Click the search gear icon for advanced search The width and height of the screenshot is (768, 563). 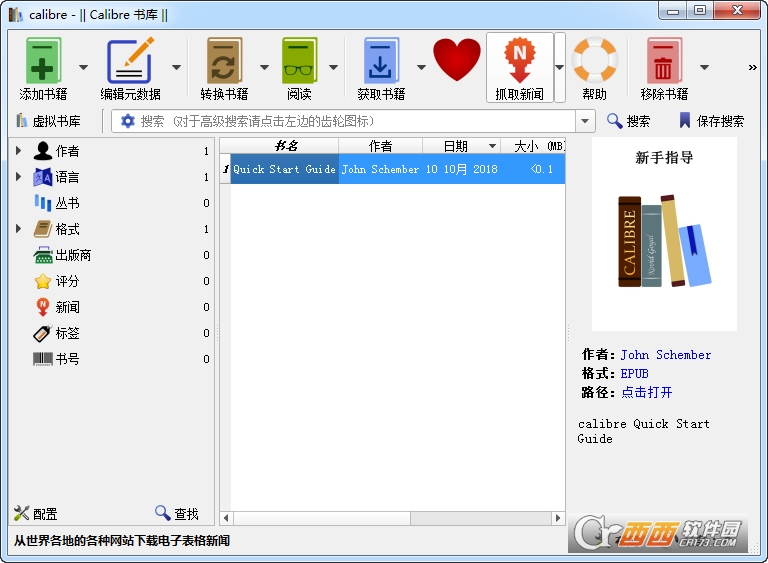pos(127,121)
